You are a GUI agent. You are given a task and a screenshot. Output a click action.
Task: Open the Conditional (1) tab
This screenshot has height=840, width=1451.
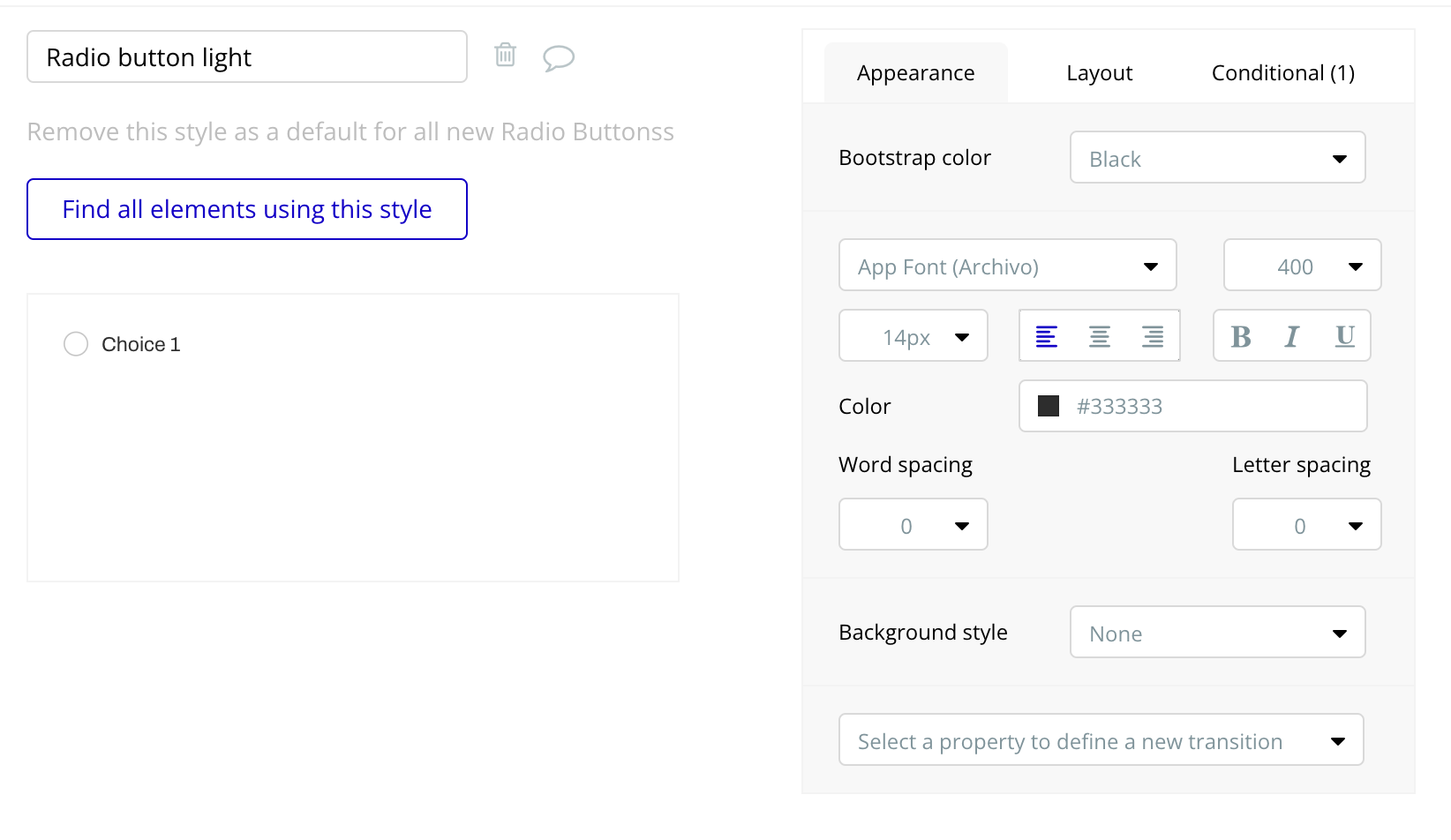[x=1282, y=73]
